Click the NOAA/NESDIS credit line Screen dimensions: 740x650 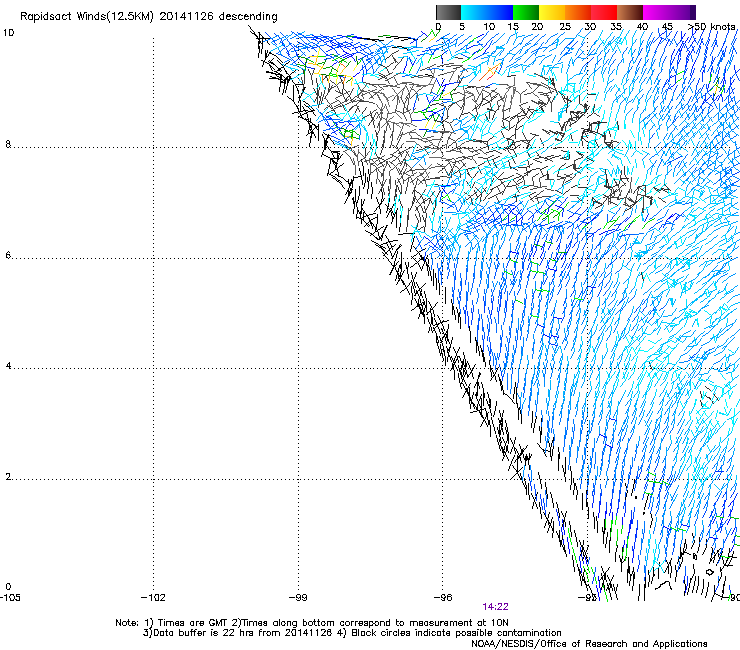[589, 643]
